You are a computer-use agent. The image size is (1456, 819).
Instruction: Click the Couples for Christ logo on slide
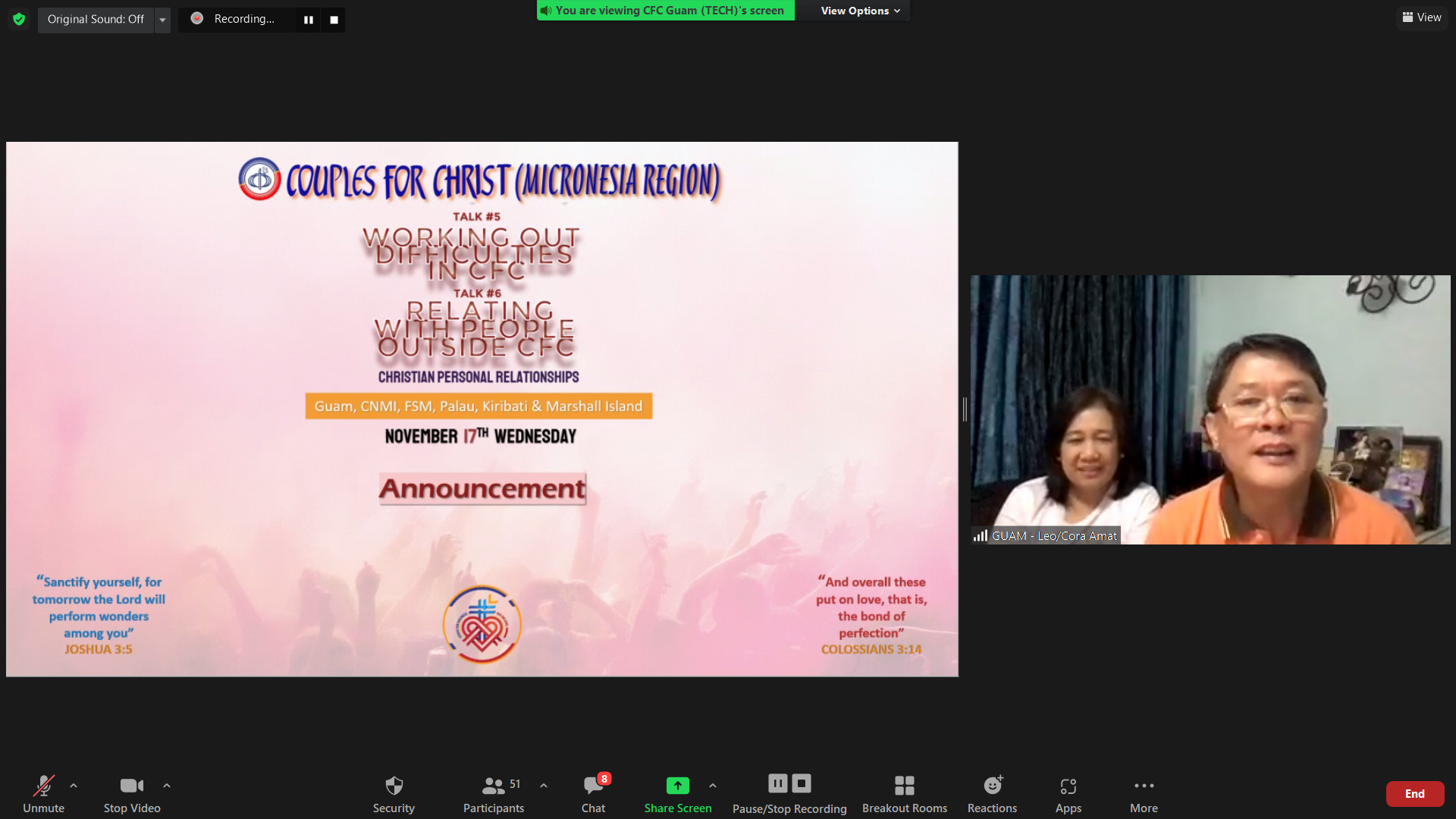[x=259, y=179]
